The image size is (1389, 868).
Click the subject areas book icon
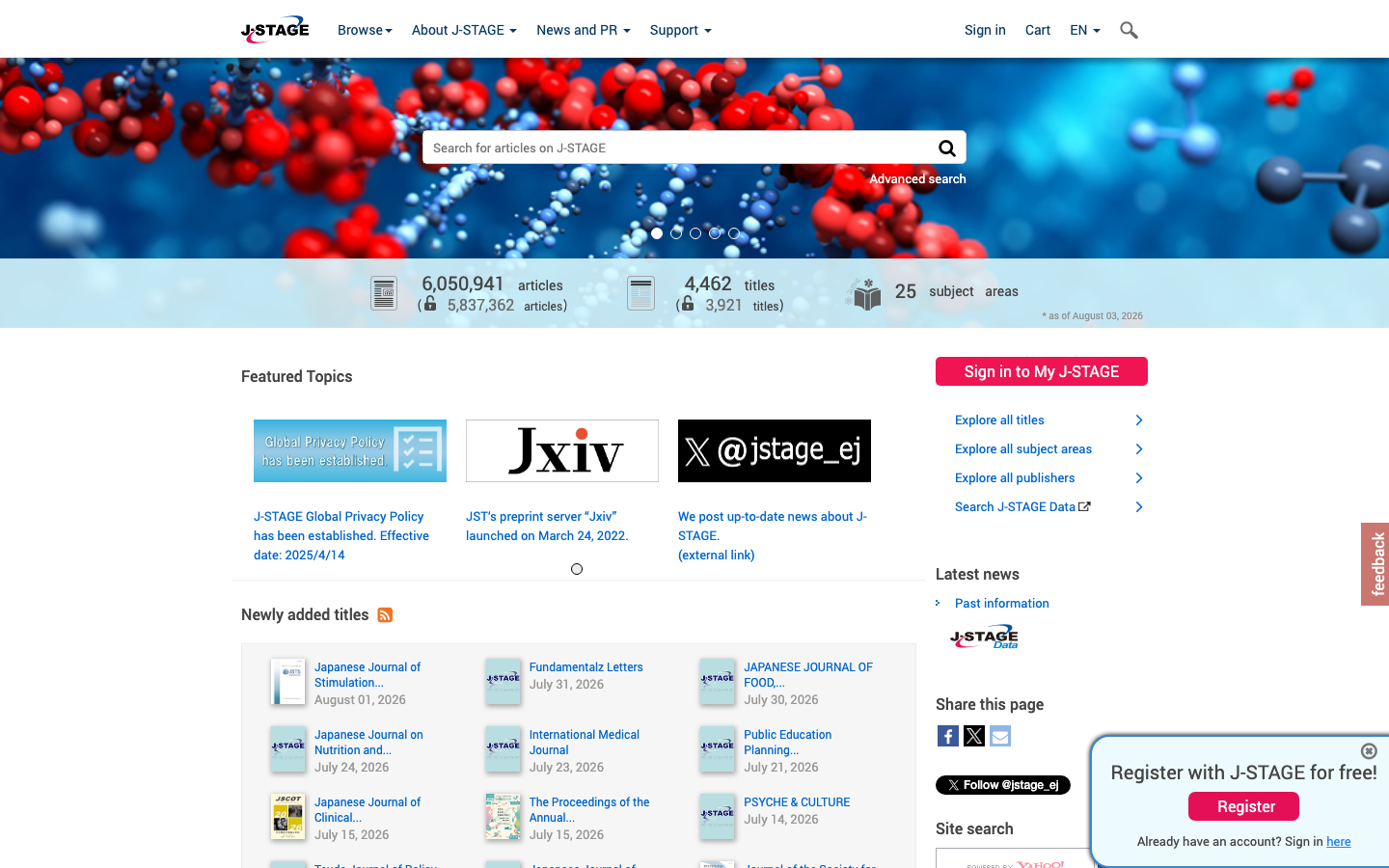pyautogui.click(x=864, y=294)
